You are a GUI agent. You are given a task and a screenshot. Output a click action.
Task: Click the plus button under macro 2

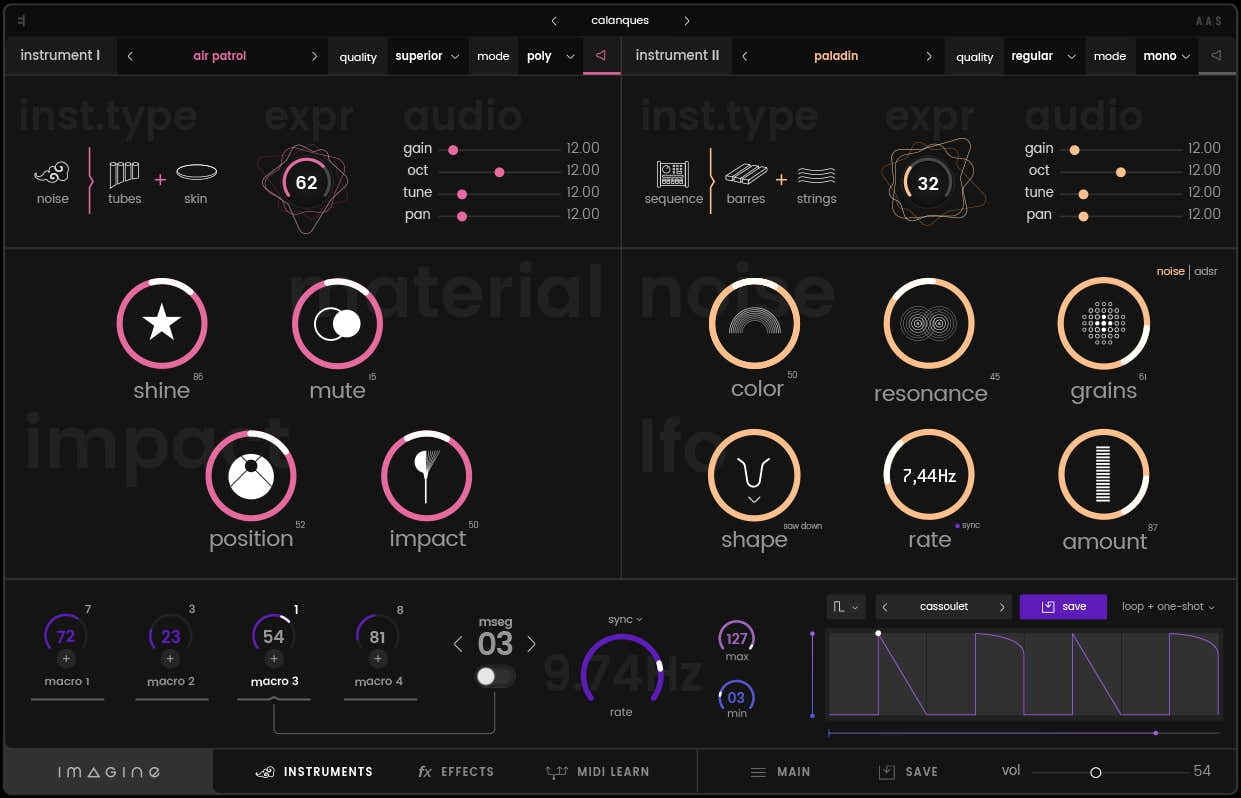(x=170, y=658)
